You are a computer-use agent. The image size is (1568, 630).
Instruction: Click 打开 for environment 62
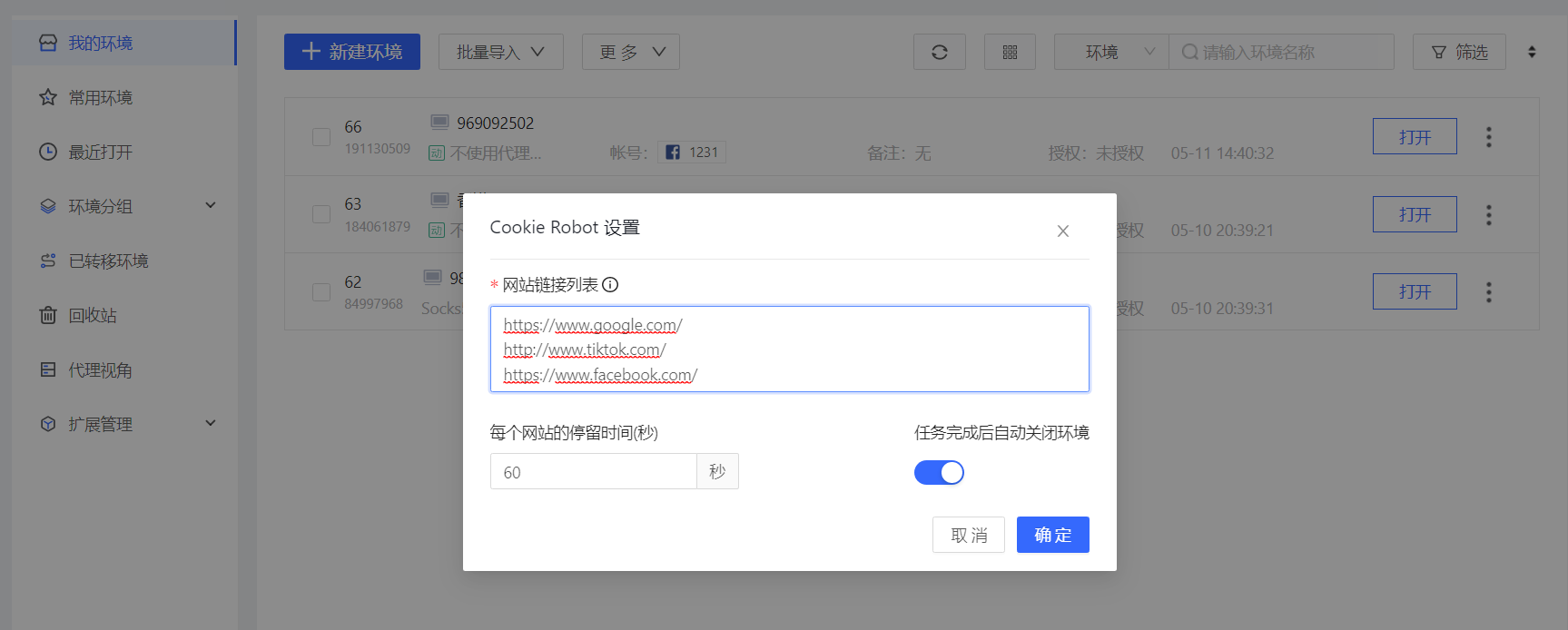click(1415, 291)
